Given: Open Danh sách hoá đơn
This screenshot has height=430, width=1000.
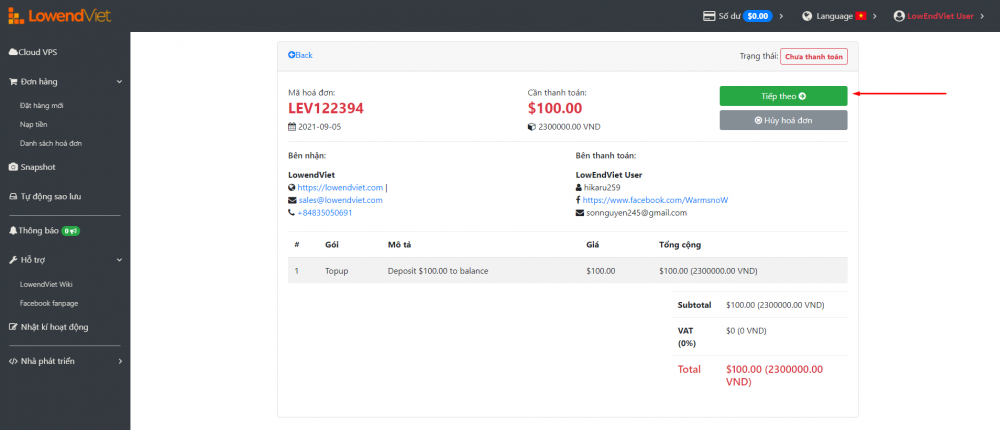Looking at the screenshot, I should [x=50, y=144].
